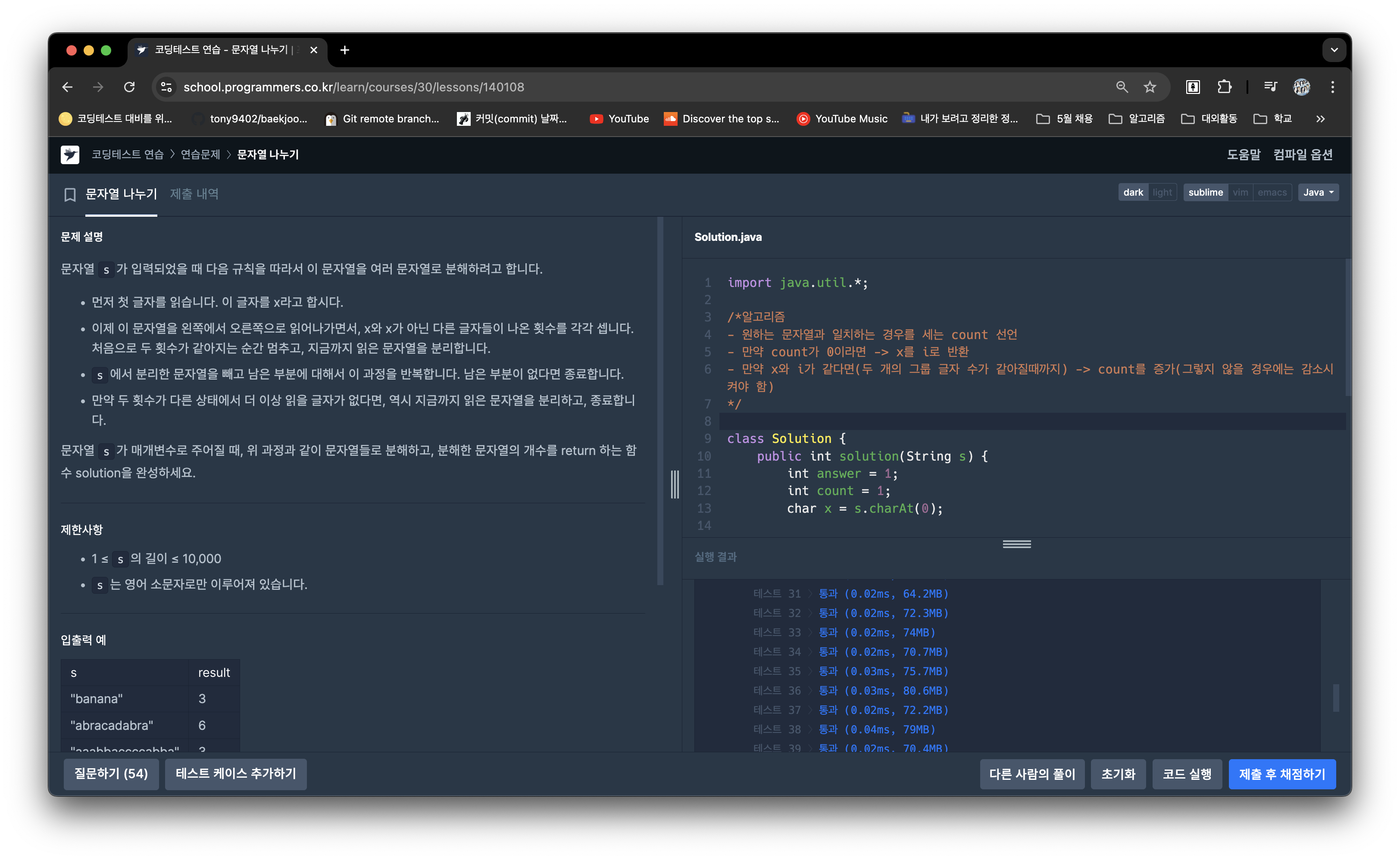Expand the 대외활동 bookmark folder
Screen dimensions: 1400x860
pos(1209,119)
